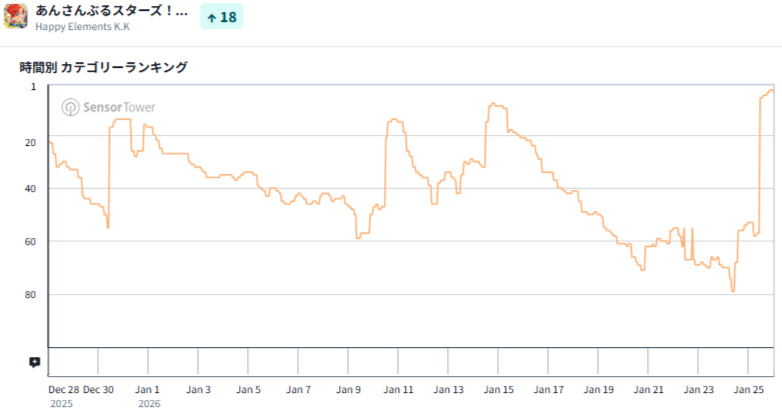Viewport: 782px width, 414px height.
Task: Select Jan 1 on the timeline
Action: coord(148,390)
